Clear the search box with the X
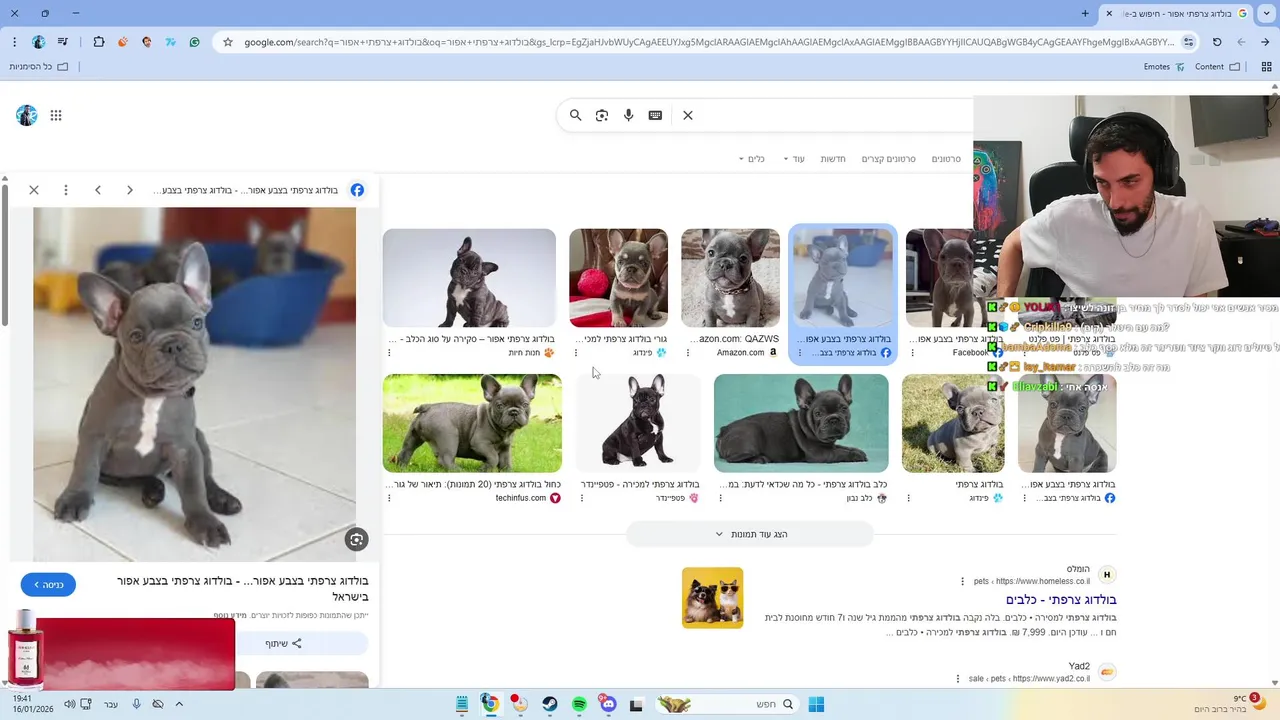 (688, 115)
